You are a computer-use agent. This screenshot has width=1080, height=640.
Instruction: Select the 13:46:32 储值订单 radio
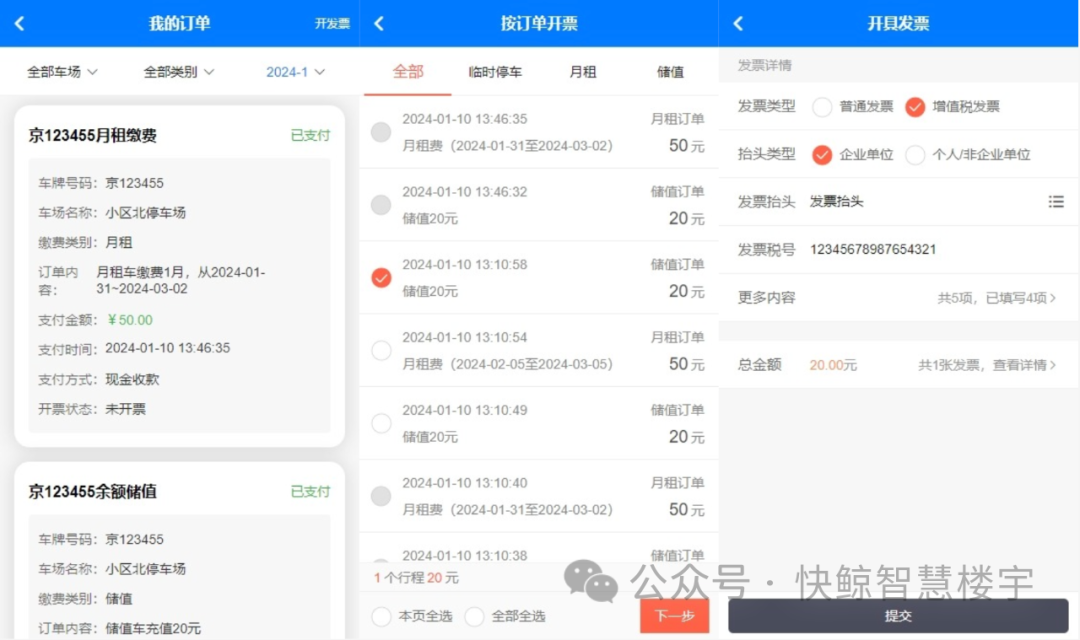pos(381,205)
